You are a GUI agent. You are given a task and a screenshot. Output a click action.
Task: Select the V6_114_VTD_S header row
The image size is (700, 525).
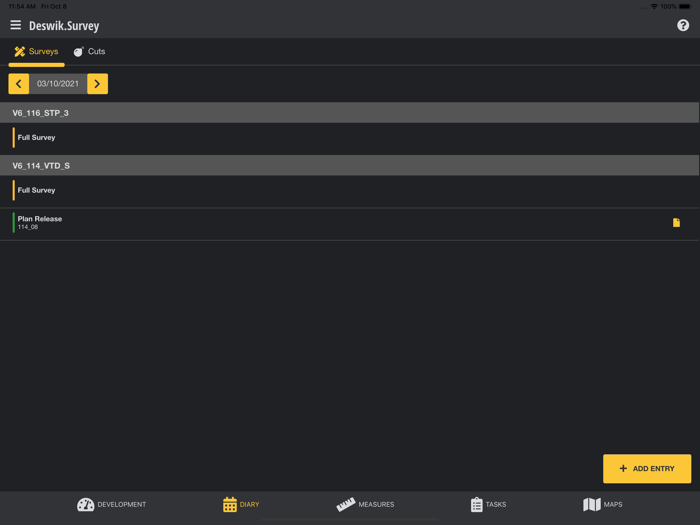(x=350, y=166)
